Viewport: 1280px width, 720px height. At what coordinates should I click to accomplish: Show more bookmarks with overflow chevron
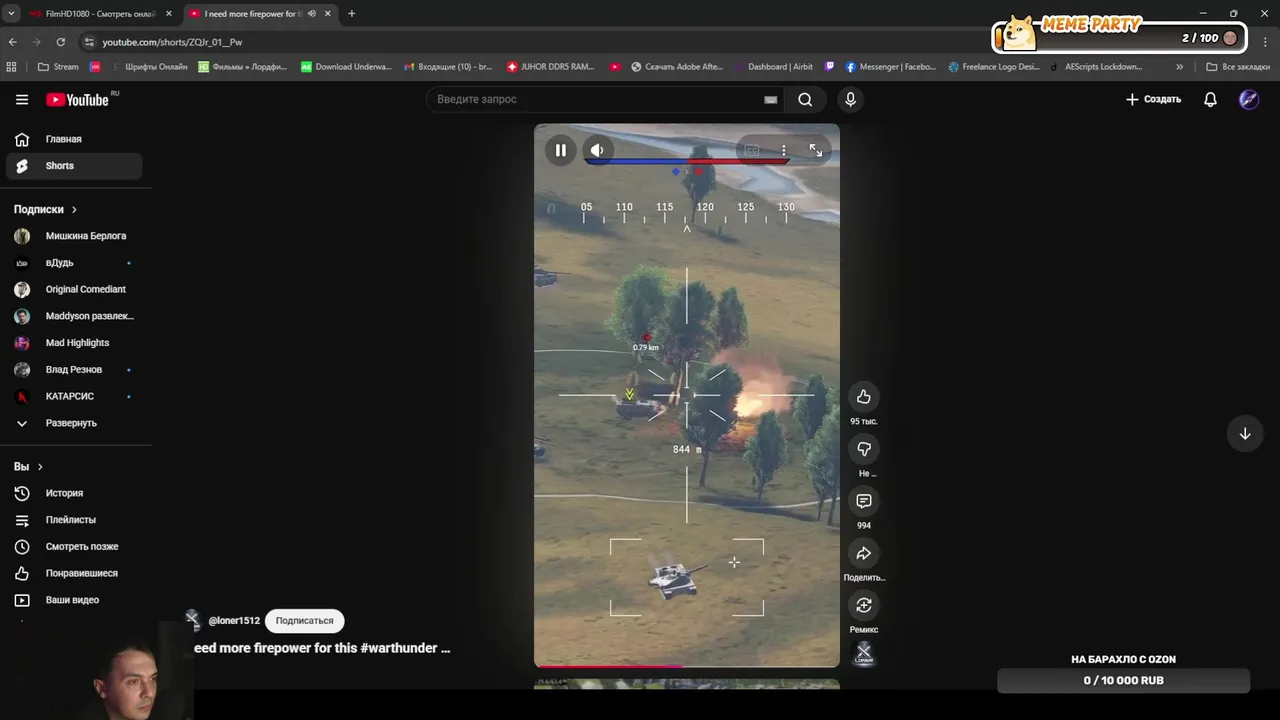(1179, 67)
